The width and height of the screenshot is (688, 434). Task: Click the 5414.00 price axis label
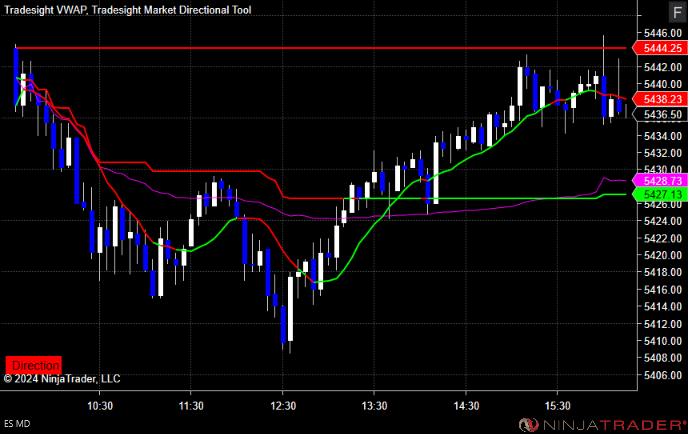(x=663, y=307)
